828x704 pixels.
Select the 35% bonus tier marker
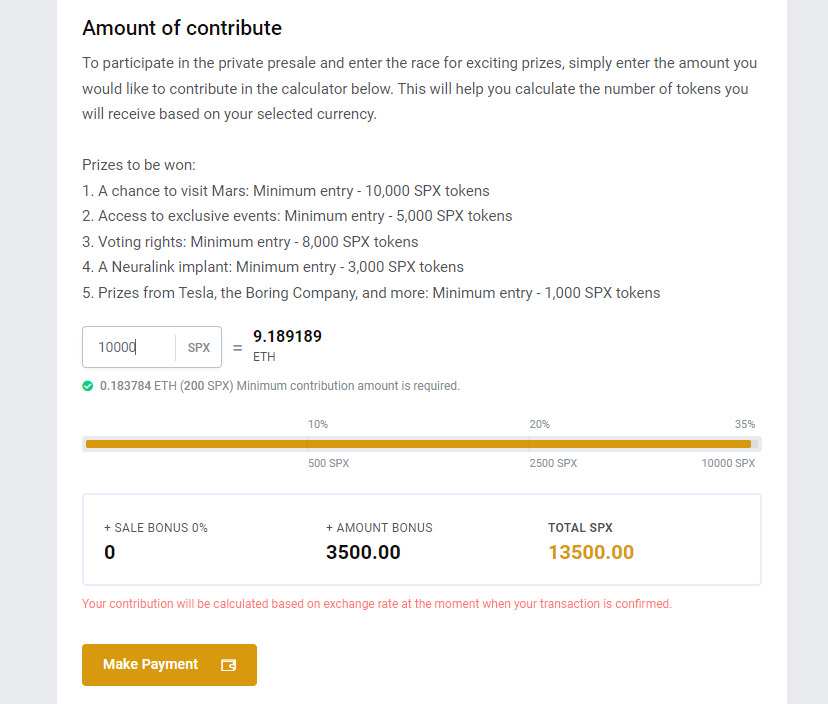745,424
